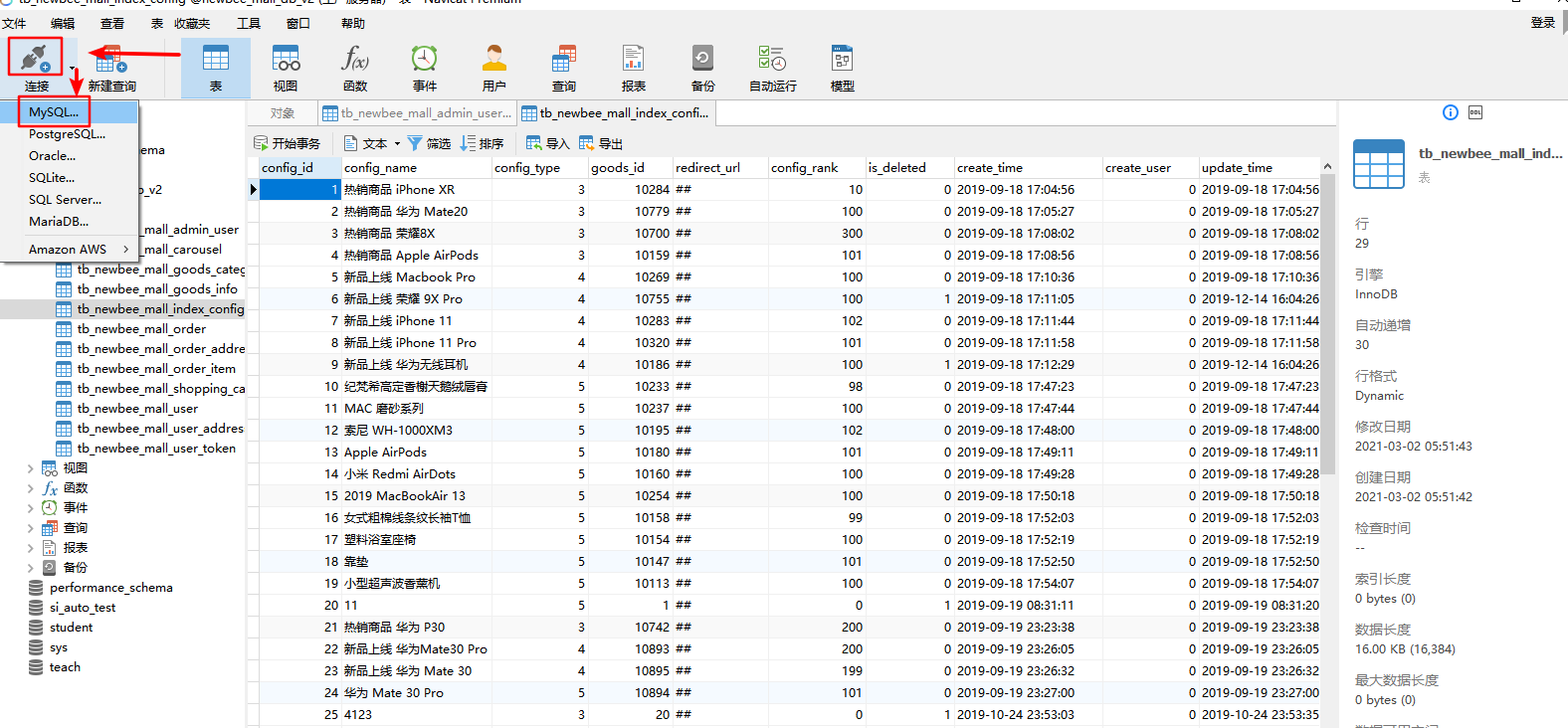
Task: Select tb_newbee_mall_order_item in tree
Action: pyautogui.click(x=156, y=369)
